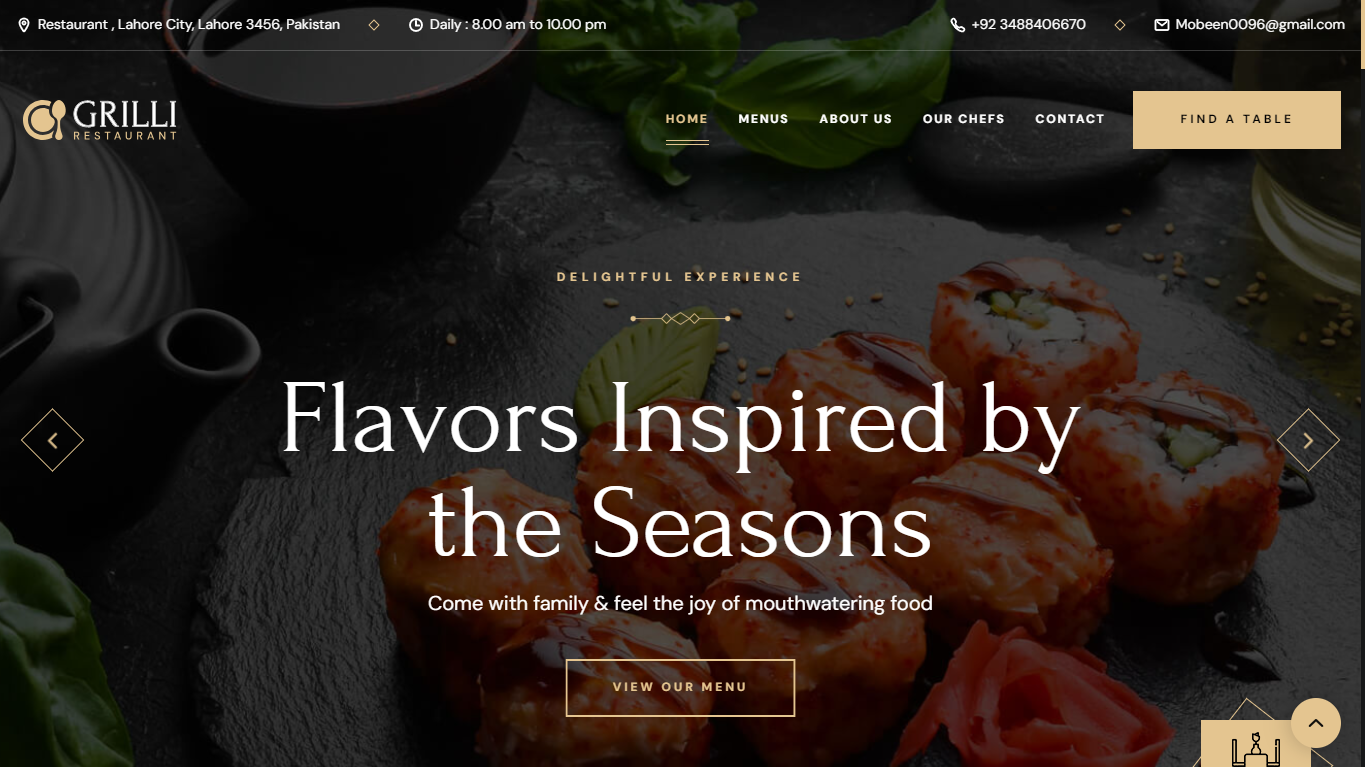This screenshot has width=1365, height=767.
Task: Open the Home menu item
Action: (687, 119)
